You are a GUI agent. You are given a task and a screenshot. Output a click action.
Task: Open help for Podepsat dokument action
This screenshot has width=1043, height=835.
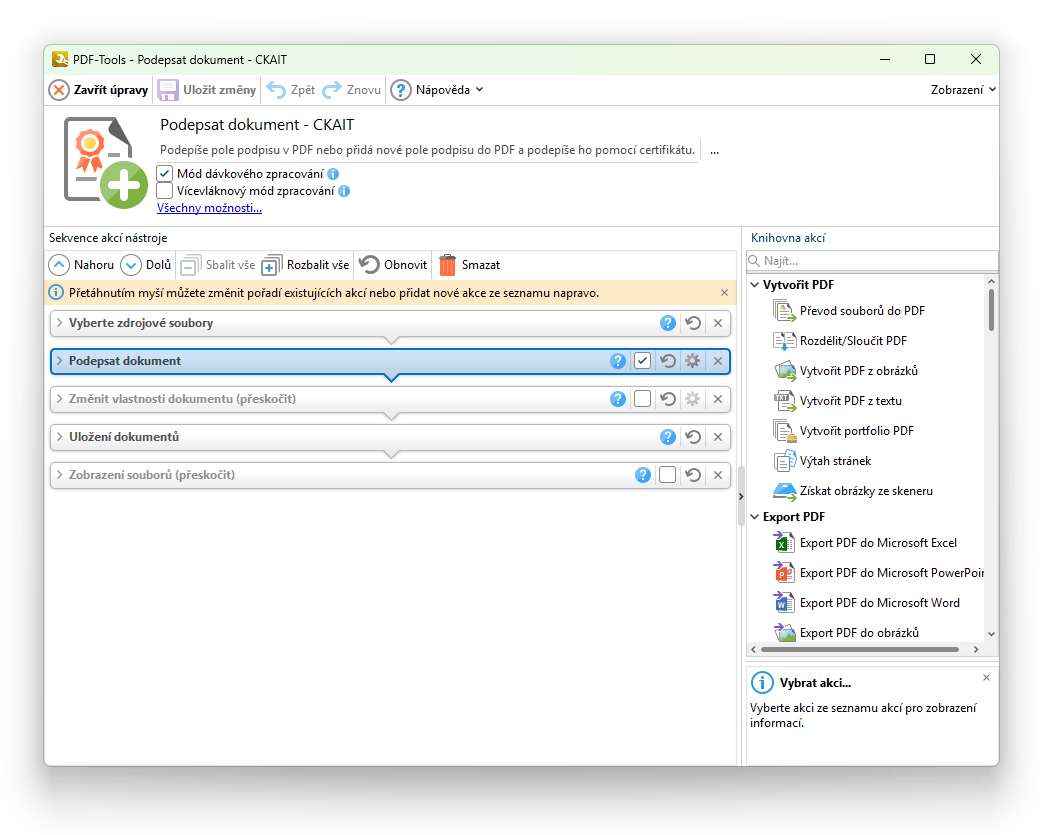(618, 361)
